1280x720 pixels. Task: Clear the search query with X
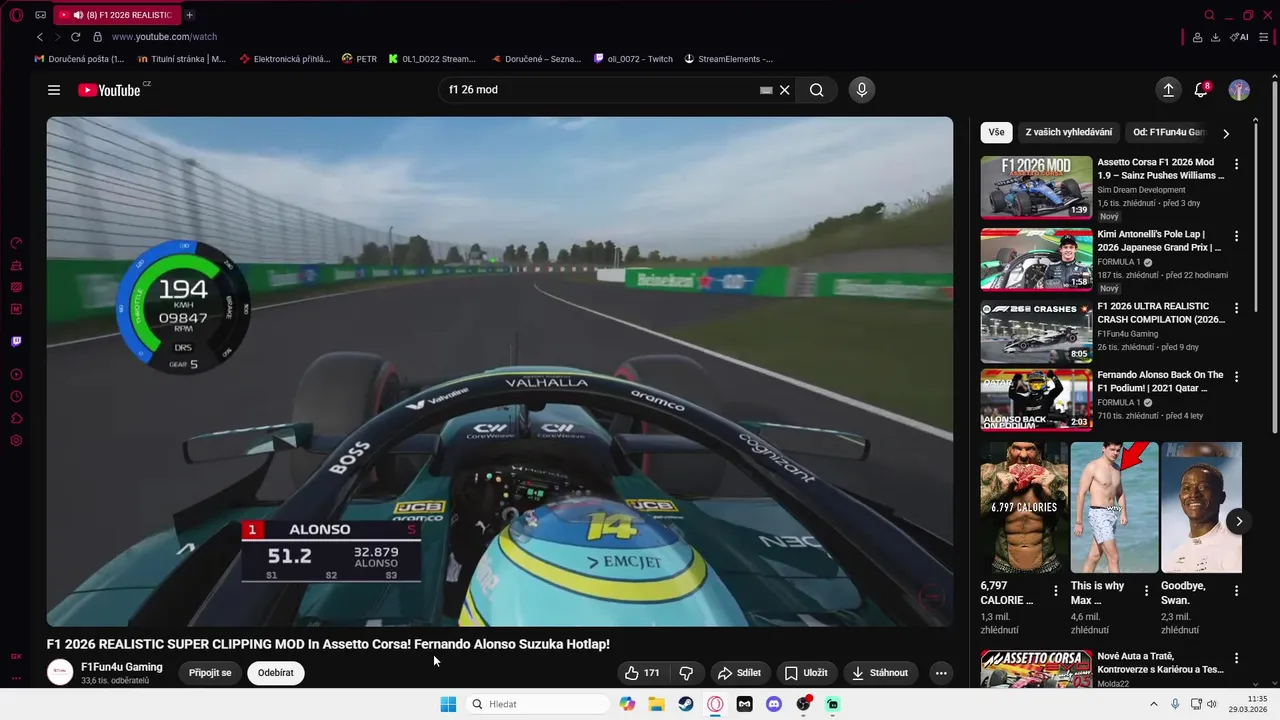tap(785, 90)
